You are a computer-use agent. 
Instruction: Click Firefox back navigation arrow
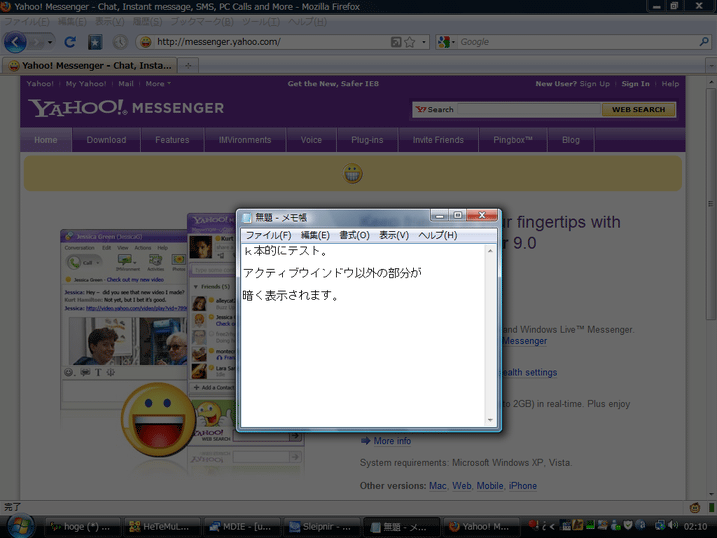(x=15, y=43)
